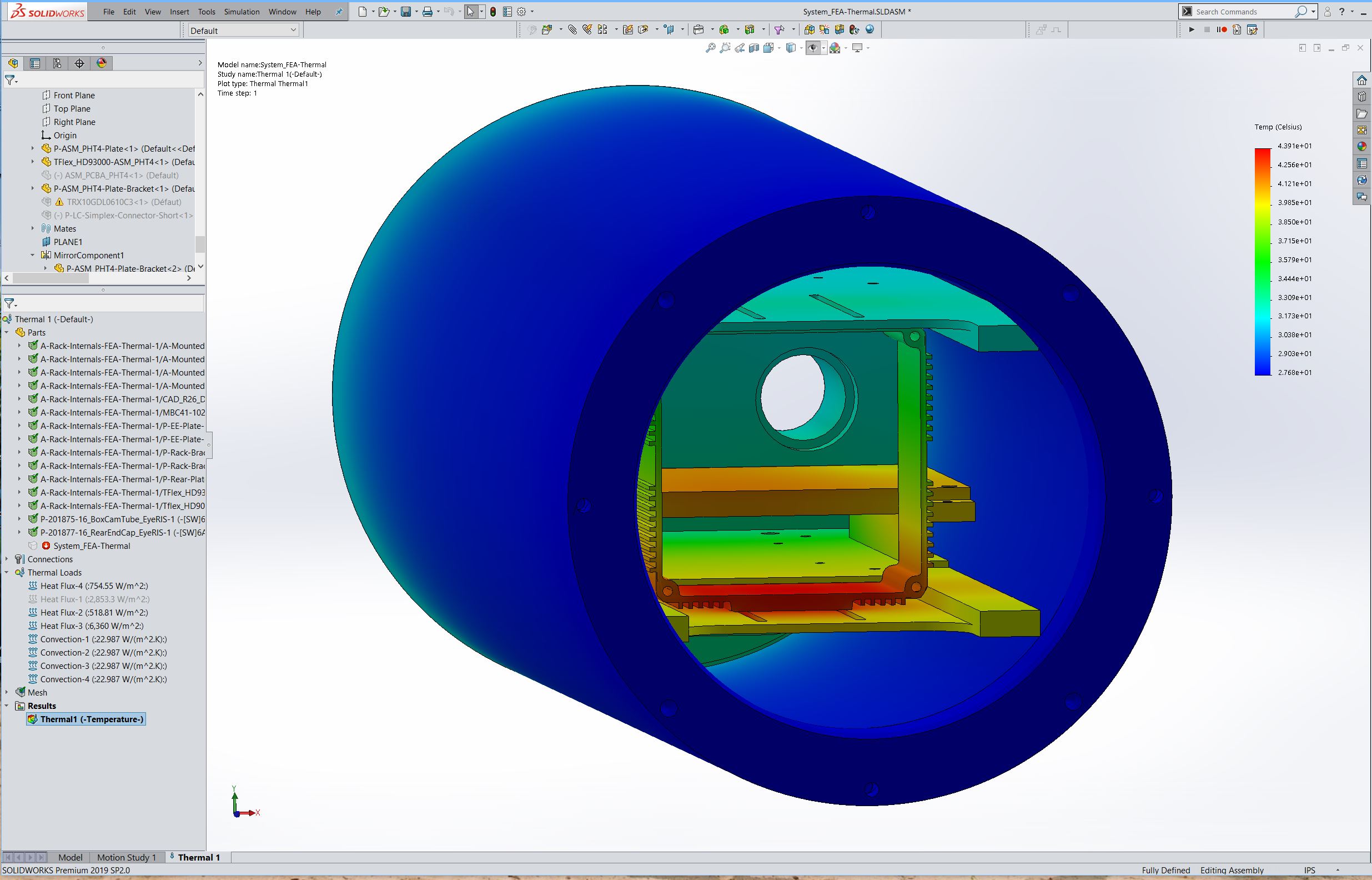Image resolution: width=1372 pixels, height=880 pixels.
Task: Expand the Mesh folder
Action: pos(7,693)
